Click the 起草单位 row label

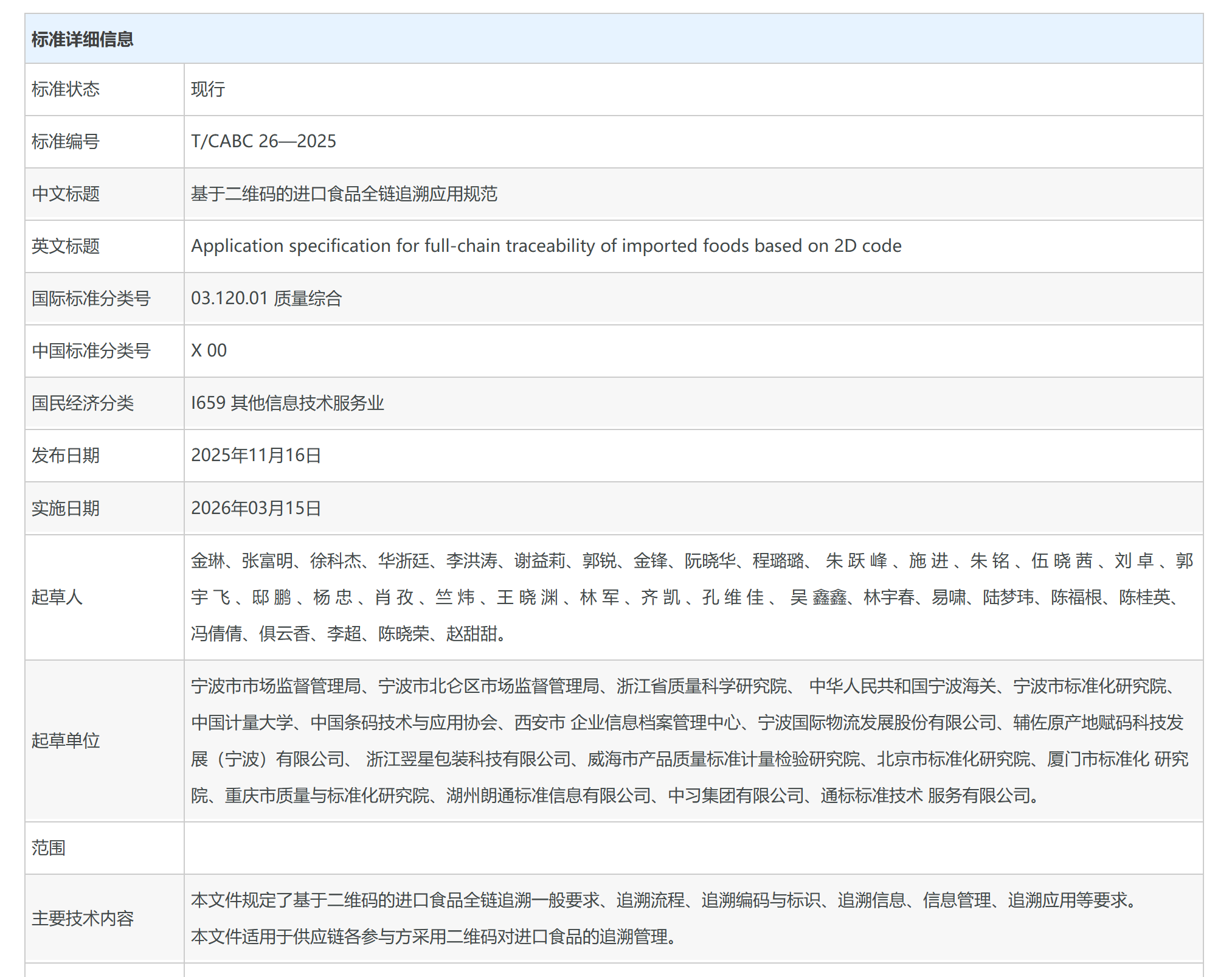click(66, 740)
